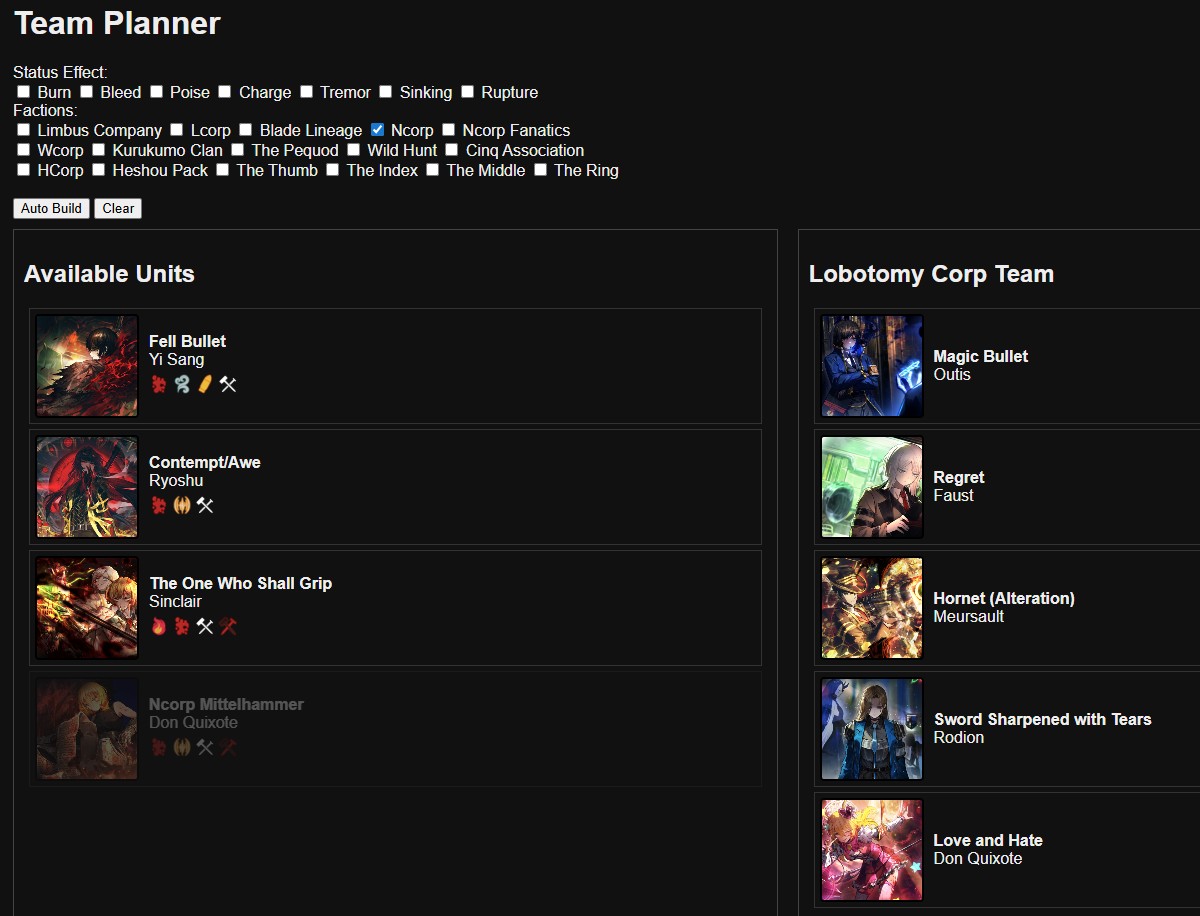Click The One Who Shall Grip title
The image size is (1200, 916).
[240, 583]
